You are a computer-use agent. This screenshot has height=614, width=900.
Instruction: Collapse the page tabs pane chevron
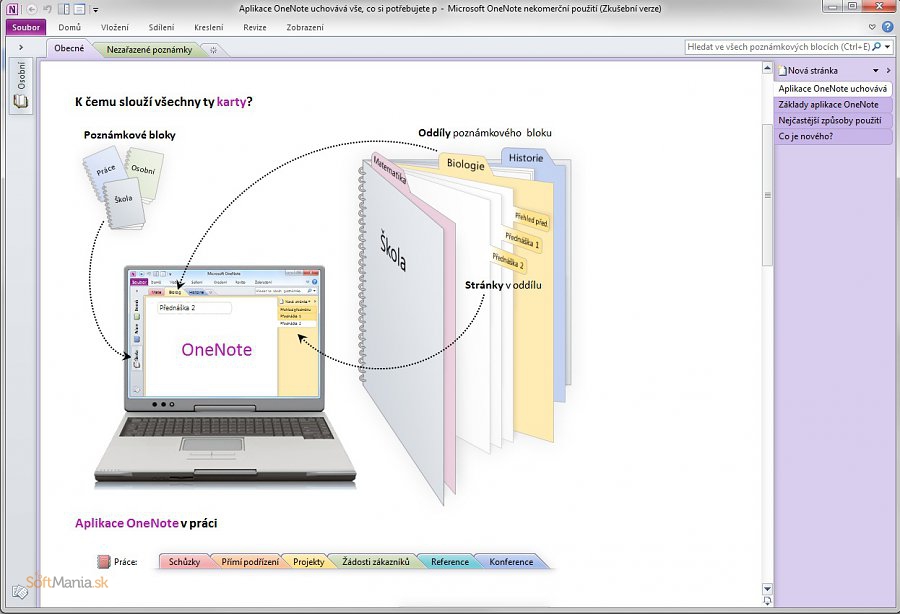(889, 71)
